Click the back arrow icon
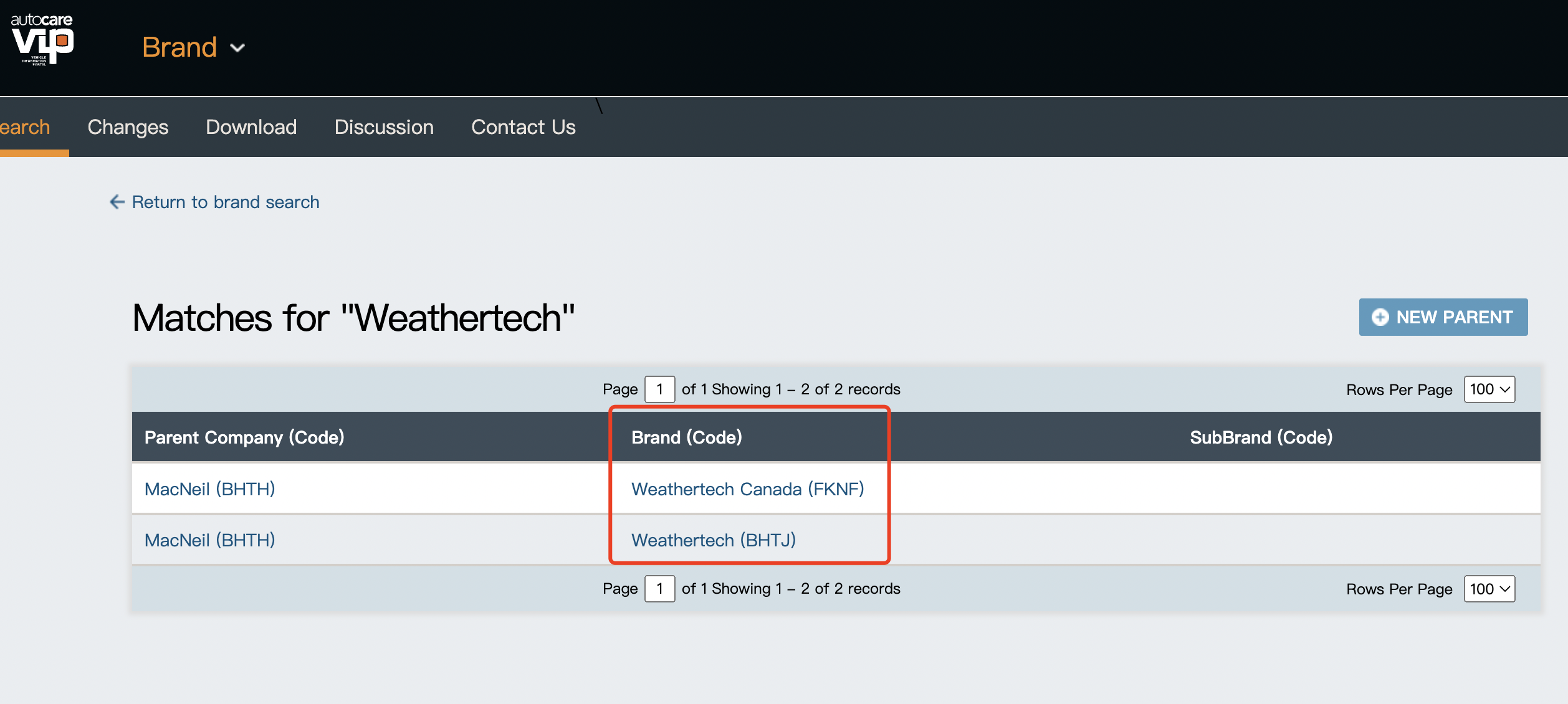 pos(117,202)
